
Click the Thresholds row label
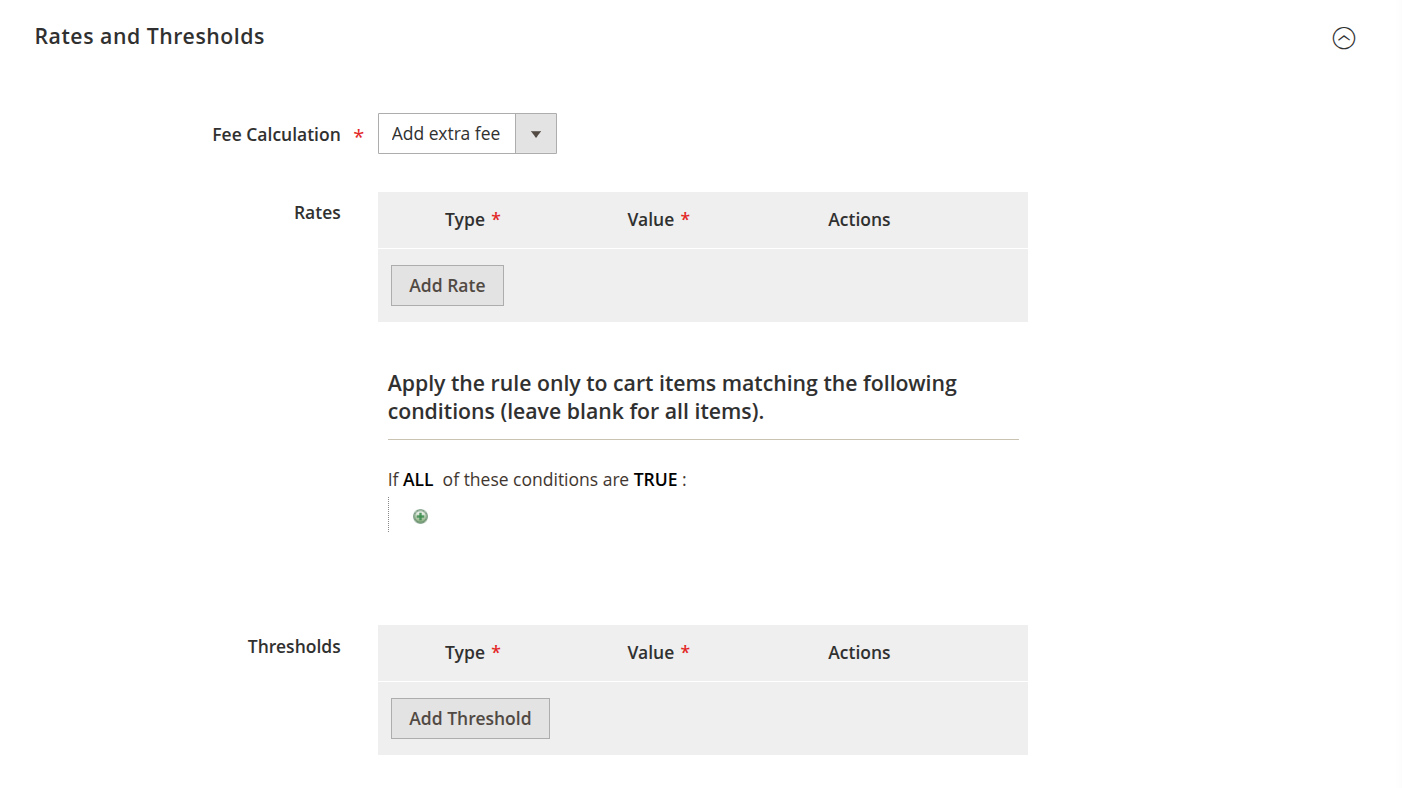point(294,646)
